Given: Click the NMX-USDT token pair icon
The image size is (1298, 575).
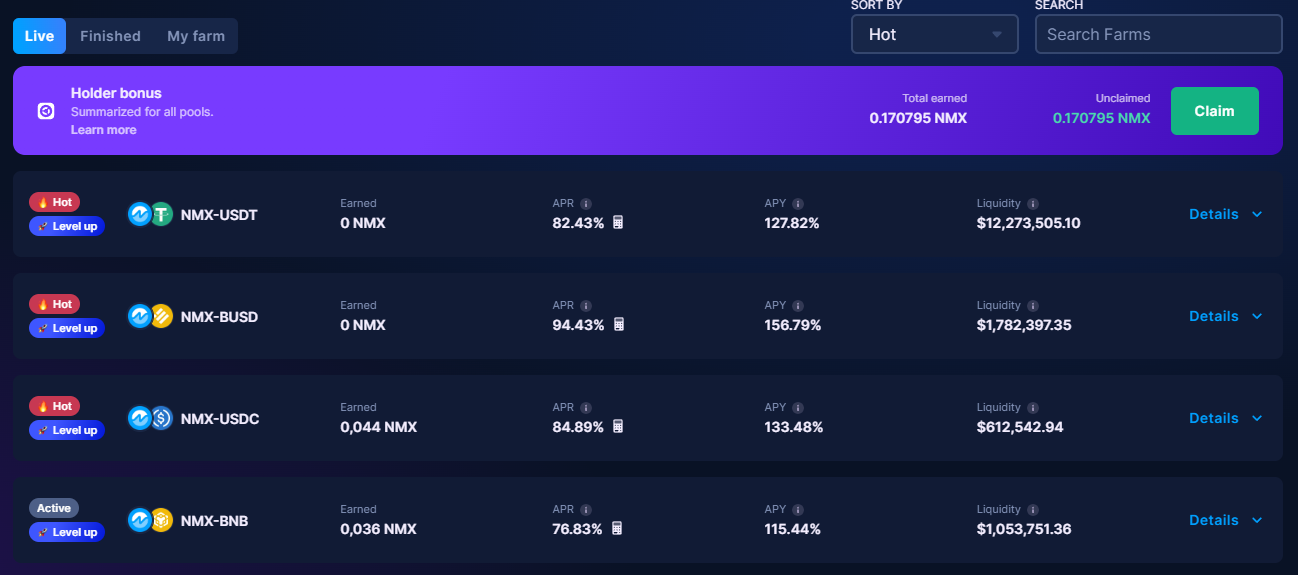Looking at the screenshot, I should click(151, 214).
